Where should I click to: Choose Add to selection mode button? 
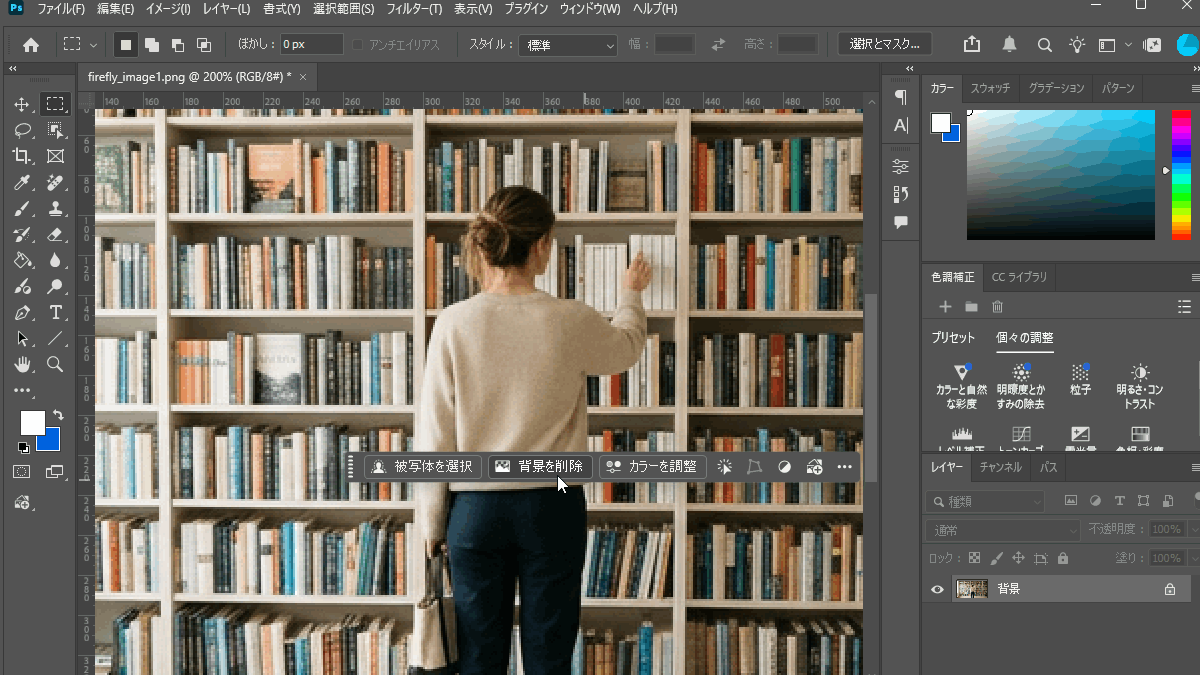pyautogui.click(x=152, y=45)
